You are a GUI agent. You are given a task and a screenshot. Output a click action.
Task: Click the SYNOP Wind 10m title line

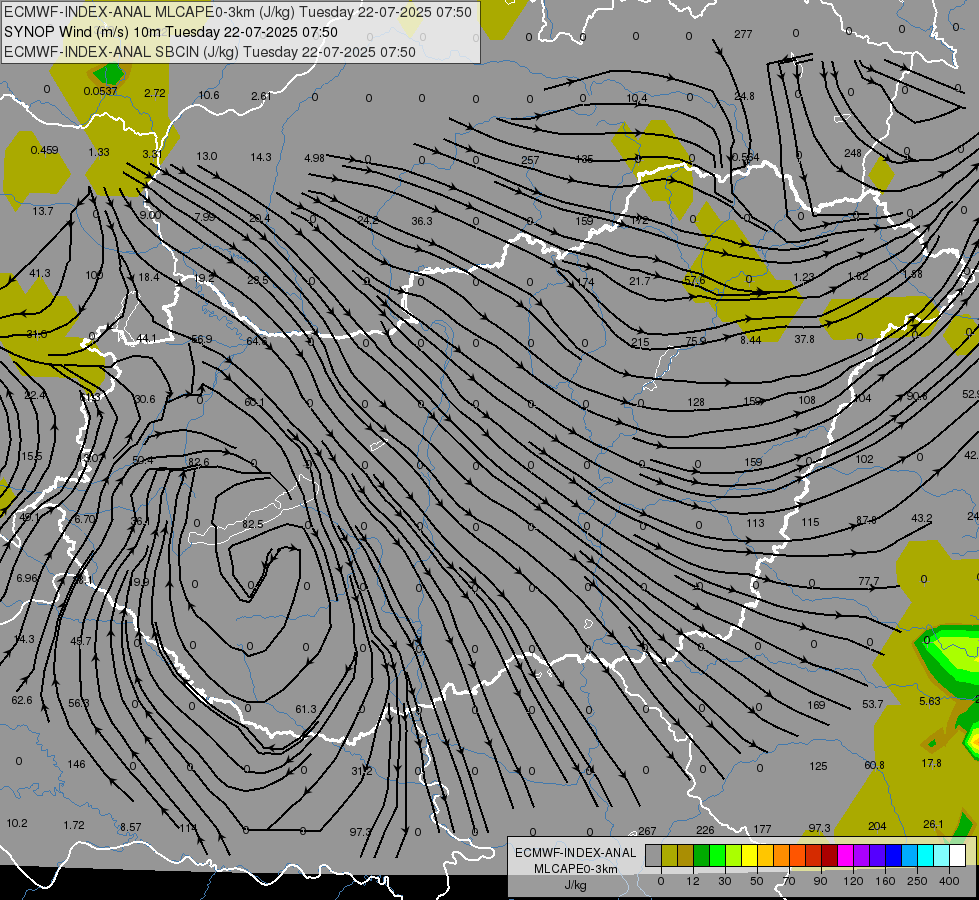point(170,32)
